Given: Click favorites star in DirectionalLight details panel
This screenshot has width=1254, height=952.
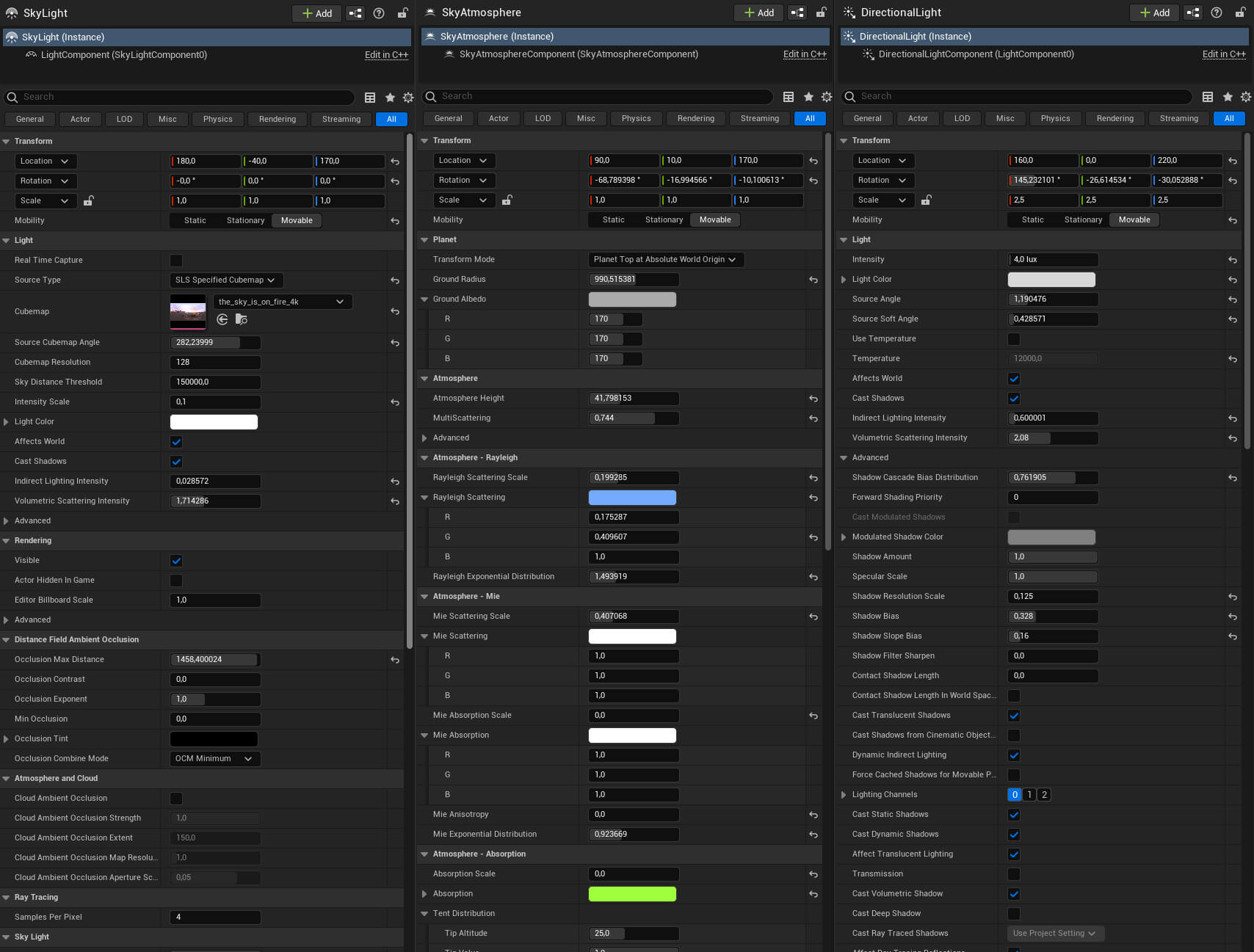Looking at the screenshot, I should click(1228, 96).
